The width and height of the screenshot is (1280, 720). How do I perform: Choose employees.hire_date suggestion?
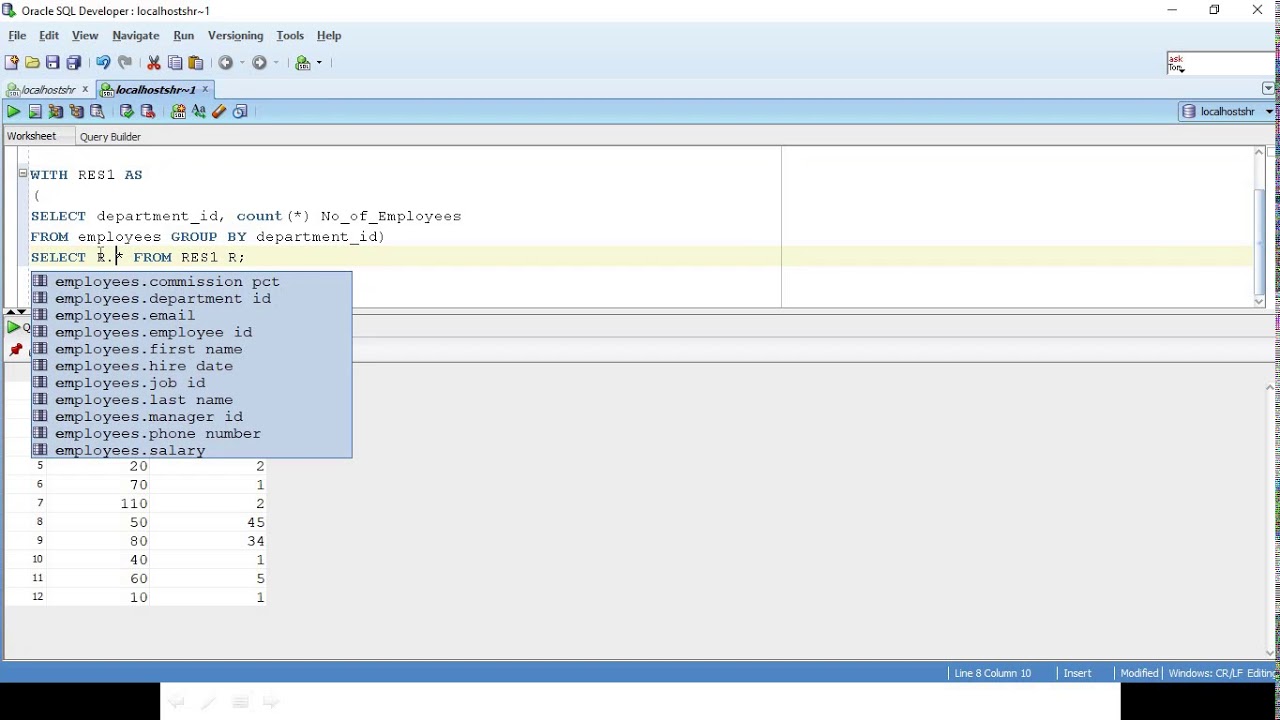(191, 366)
